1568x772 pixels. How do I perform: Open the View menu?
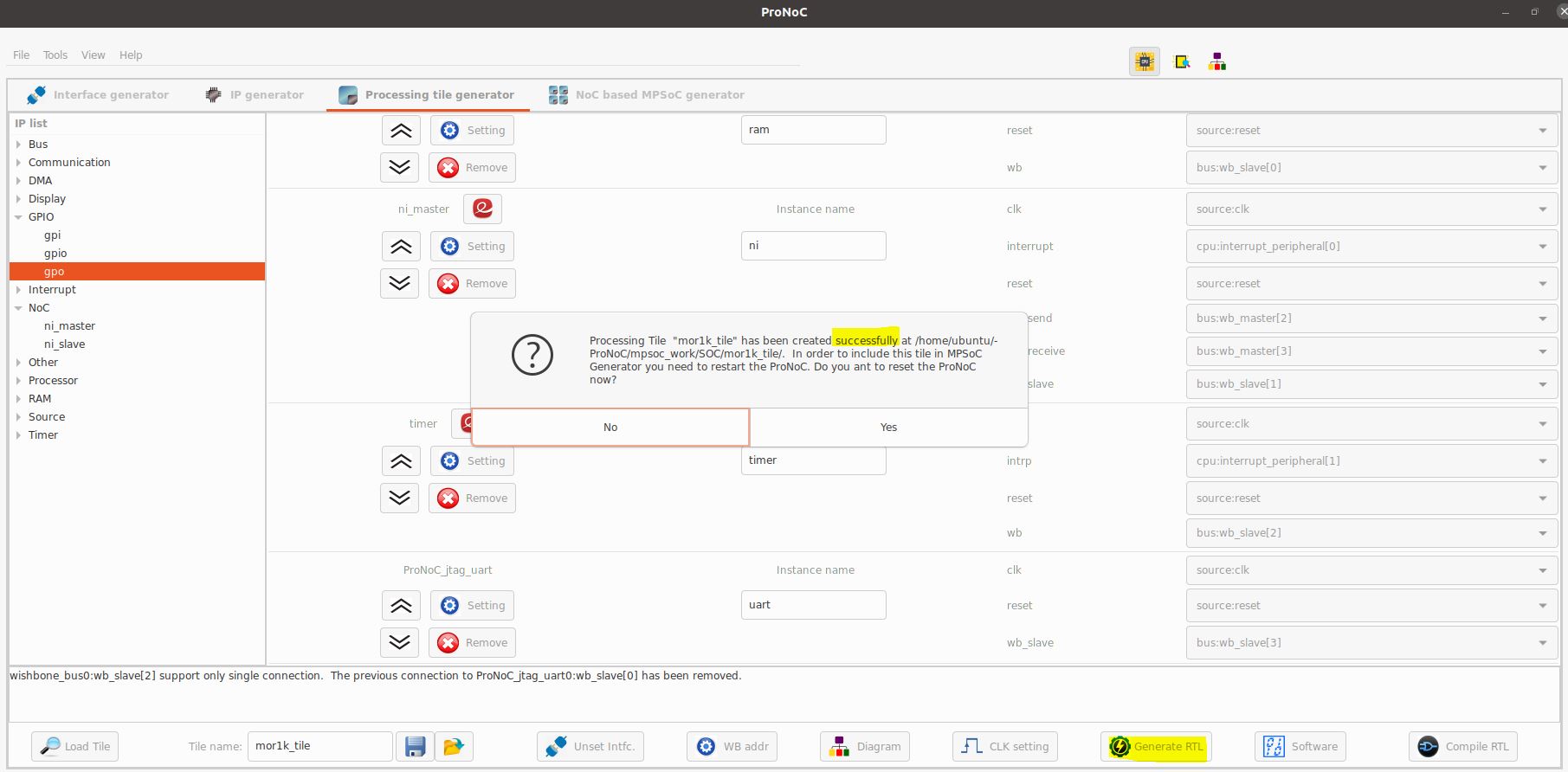(94, 55)
